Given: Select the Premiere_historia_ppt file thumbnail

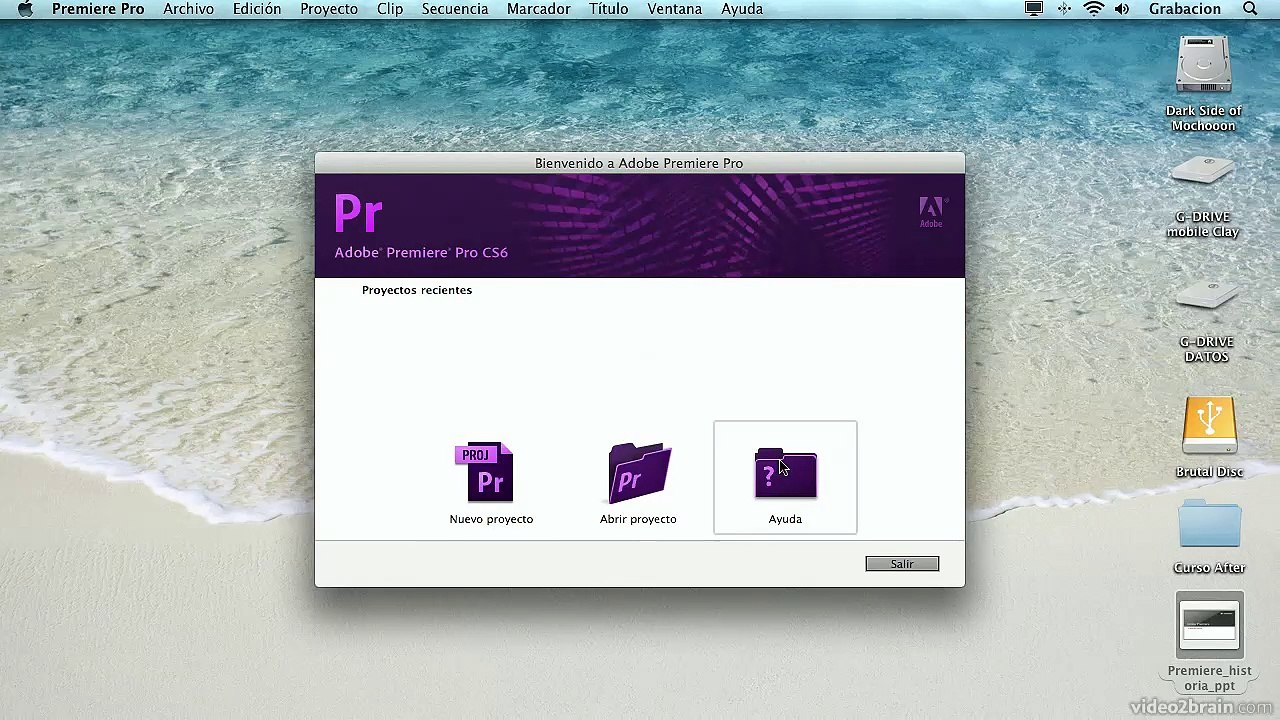Looking at the screenshot, I should pyautogui.click(x=1210, y=625).
